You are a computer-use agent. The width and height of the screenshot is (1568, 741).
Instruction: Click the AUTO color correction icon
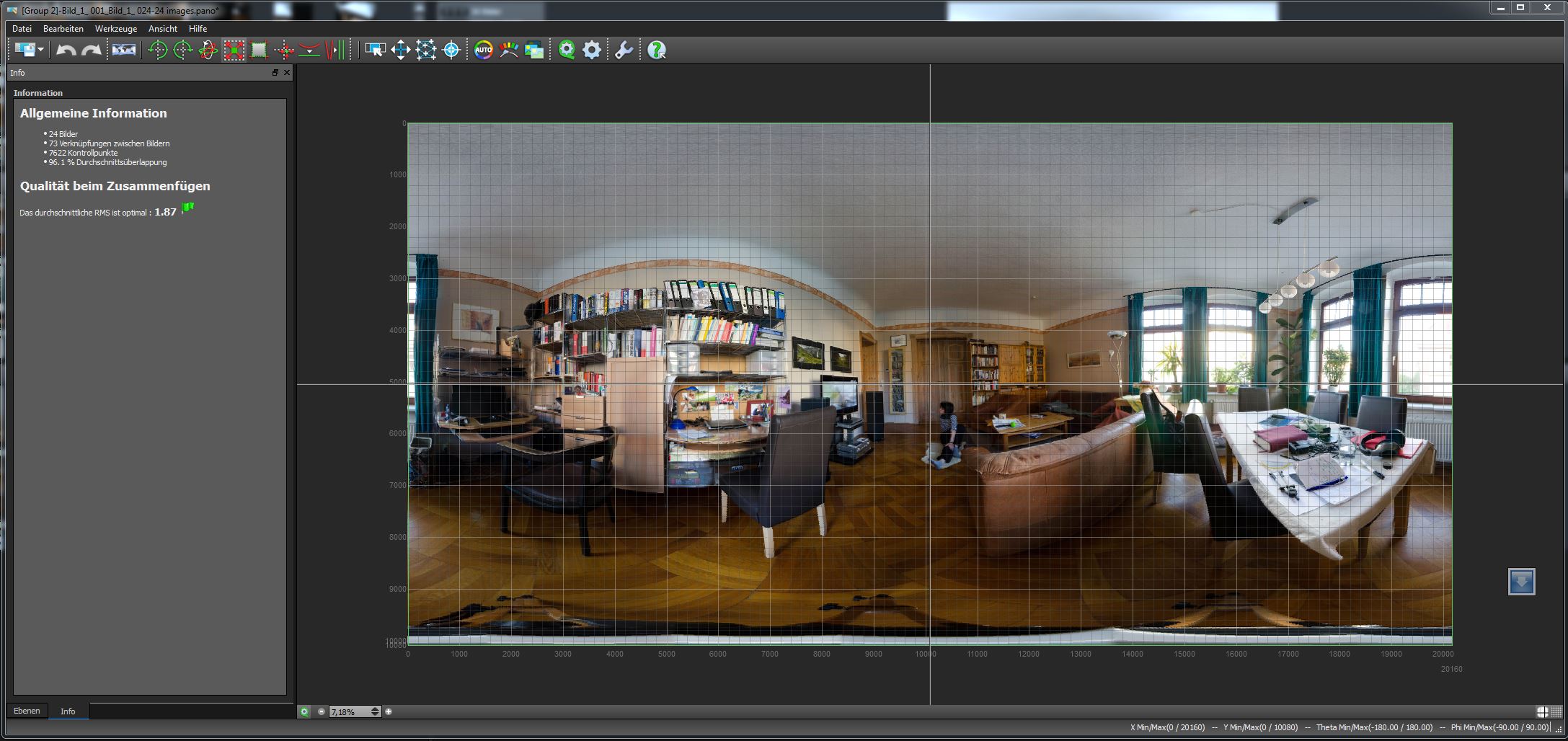(483, 50)
